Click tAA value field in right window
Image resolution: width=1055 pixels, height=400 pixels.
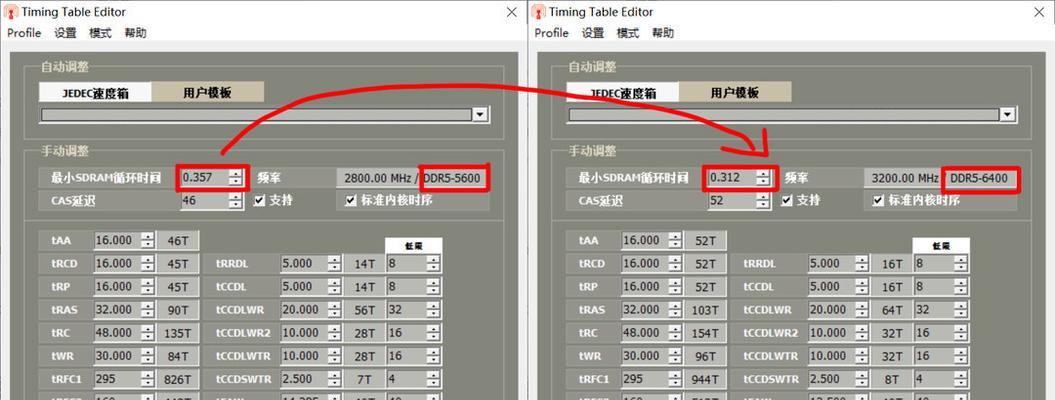pos(645,240)
